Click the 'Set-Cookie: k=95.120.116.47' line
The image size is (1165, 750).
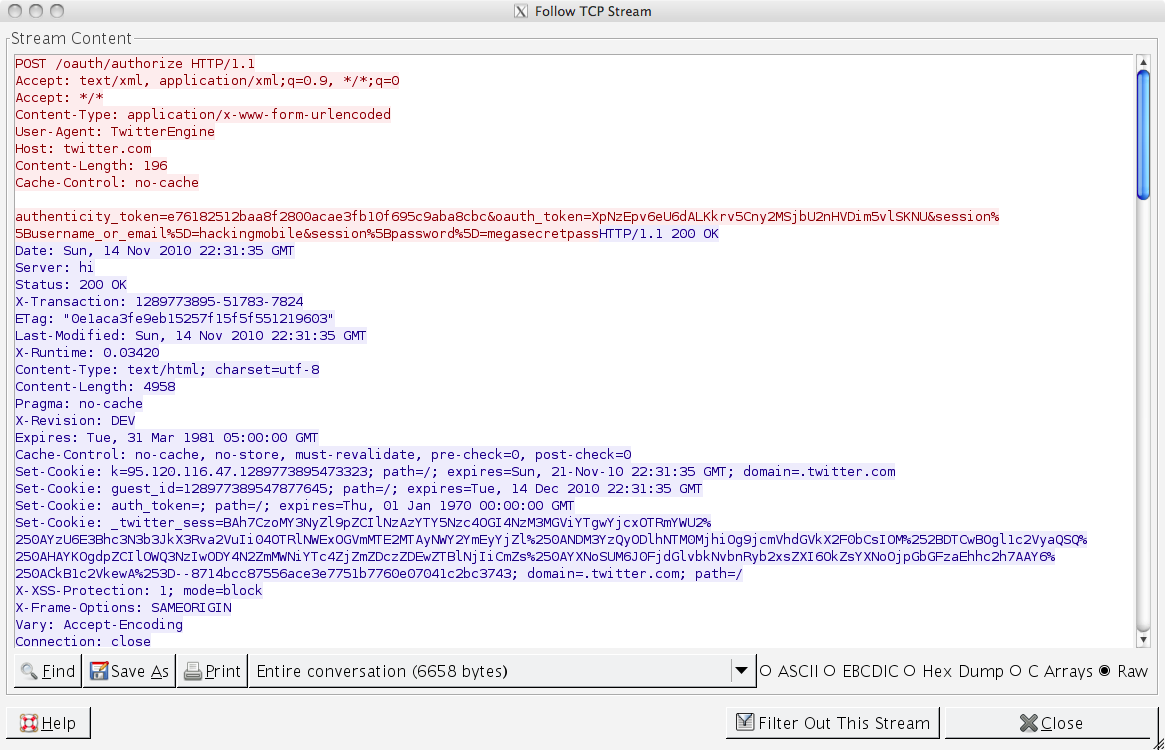tap(455, 472)
